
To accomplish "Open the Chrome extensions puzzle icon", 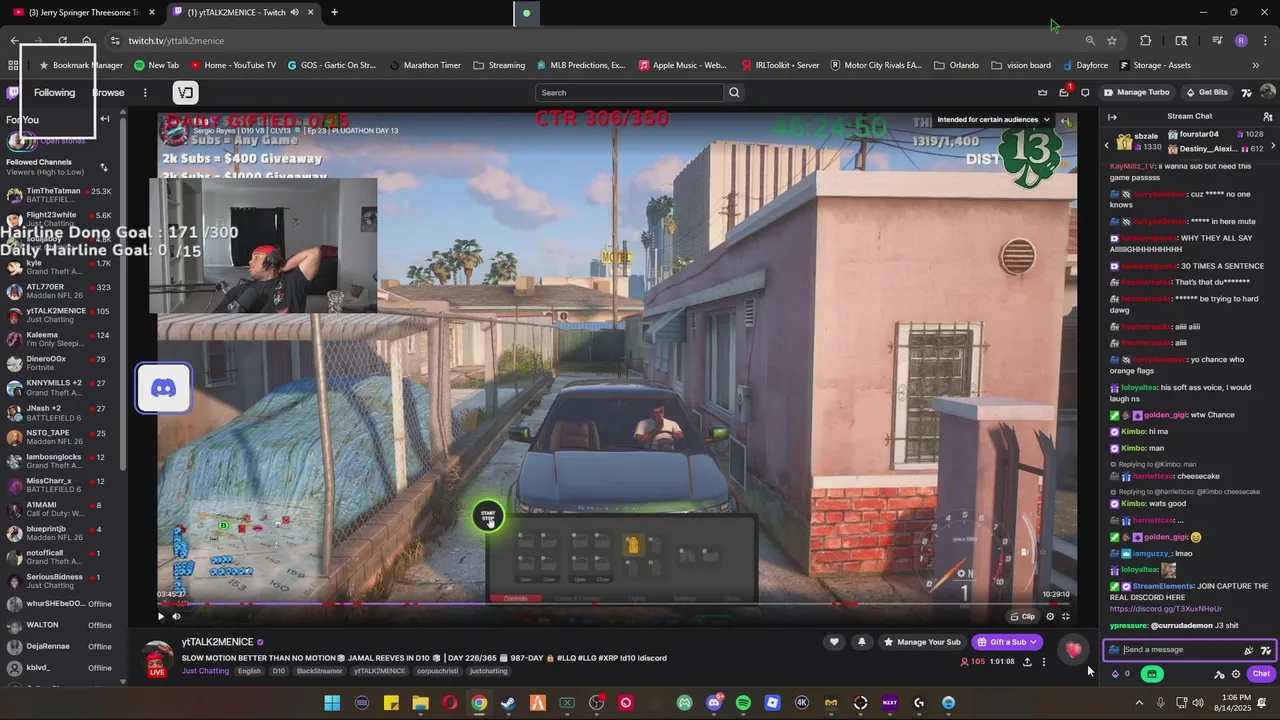I will tap(1145, 41).
